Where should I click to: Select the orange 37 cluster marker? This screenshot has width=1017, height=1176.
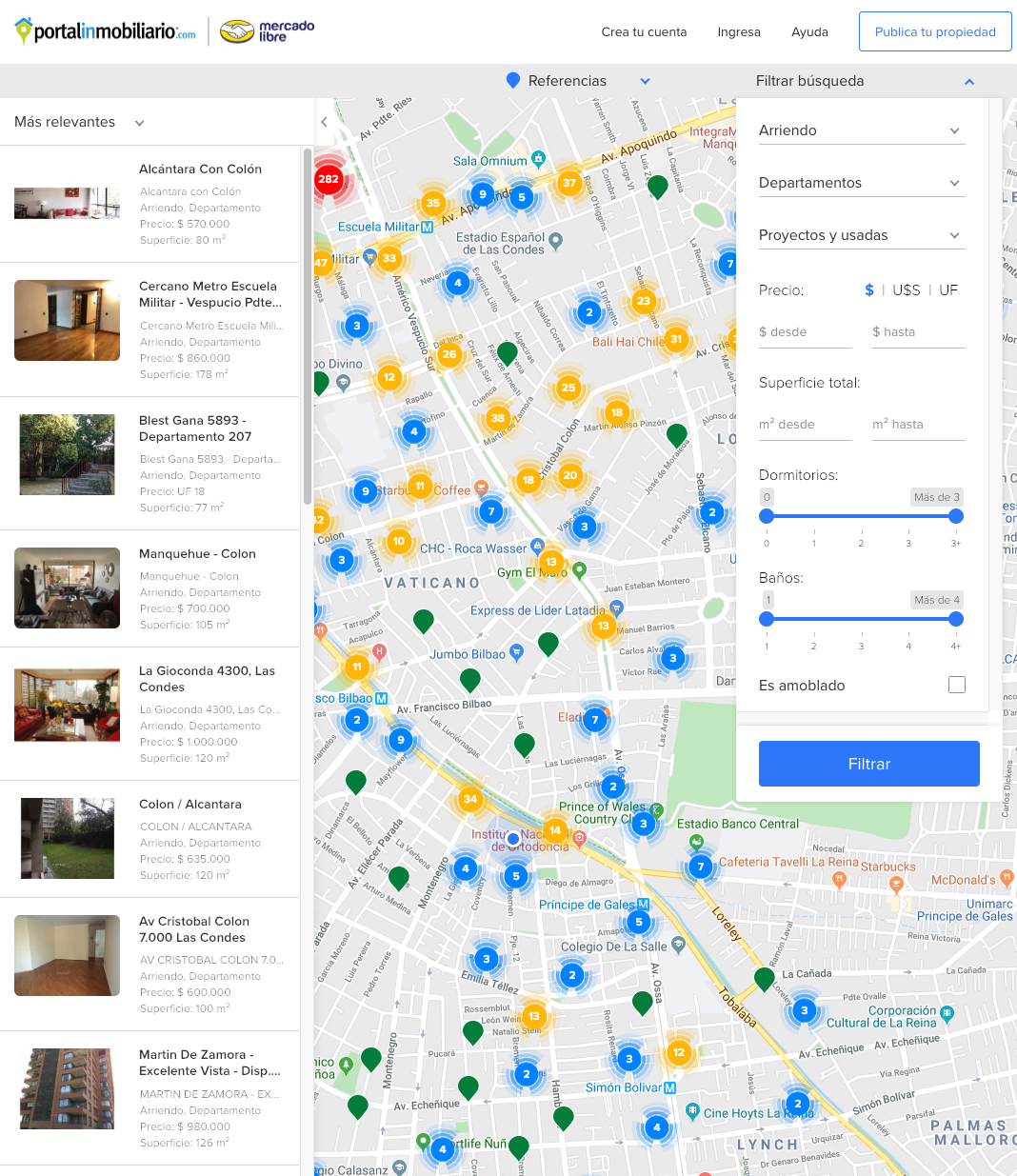click(569, 183)
